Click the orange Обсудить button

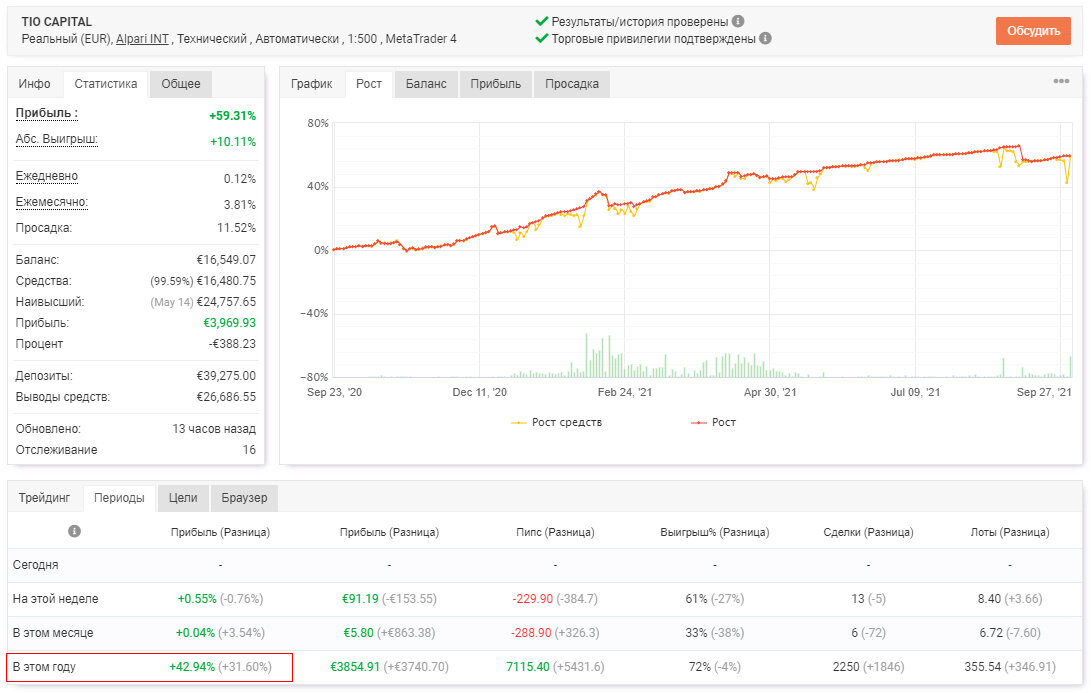click(x=1033, y=31)
